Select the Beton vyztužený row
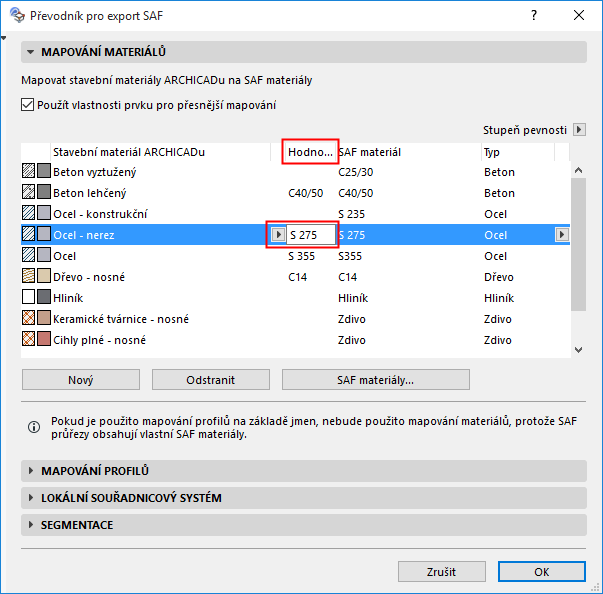 (295, 171)
